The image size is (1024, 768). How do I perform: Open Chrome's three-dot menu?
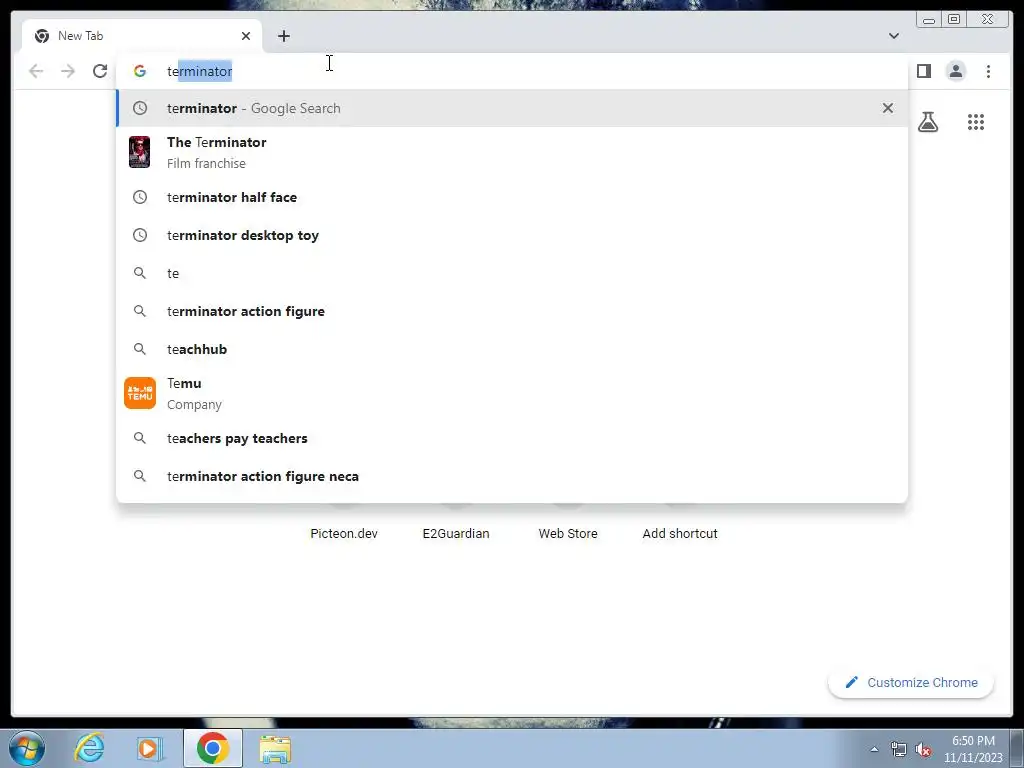click(988, 71)
